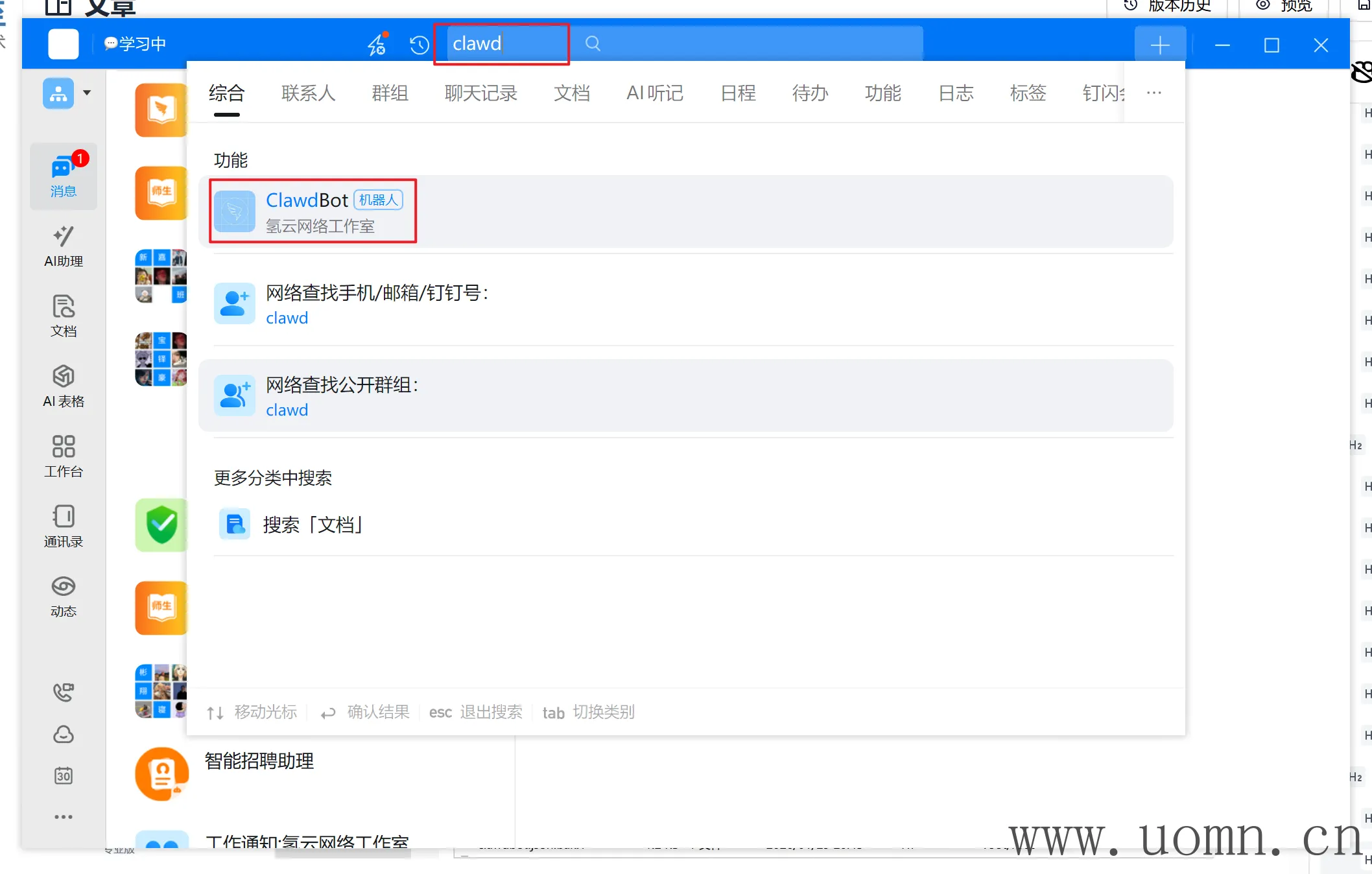Open AI 表格 from the sidebar
This screenshot has height=874, width=1372.
coord(63,386)
